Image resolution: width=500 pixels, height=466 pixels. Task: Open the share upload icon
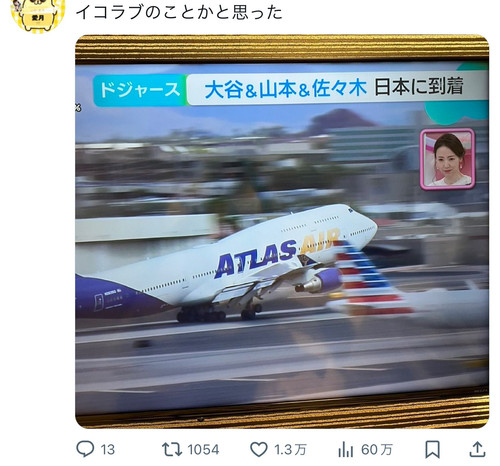tap(477, 449)
